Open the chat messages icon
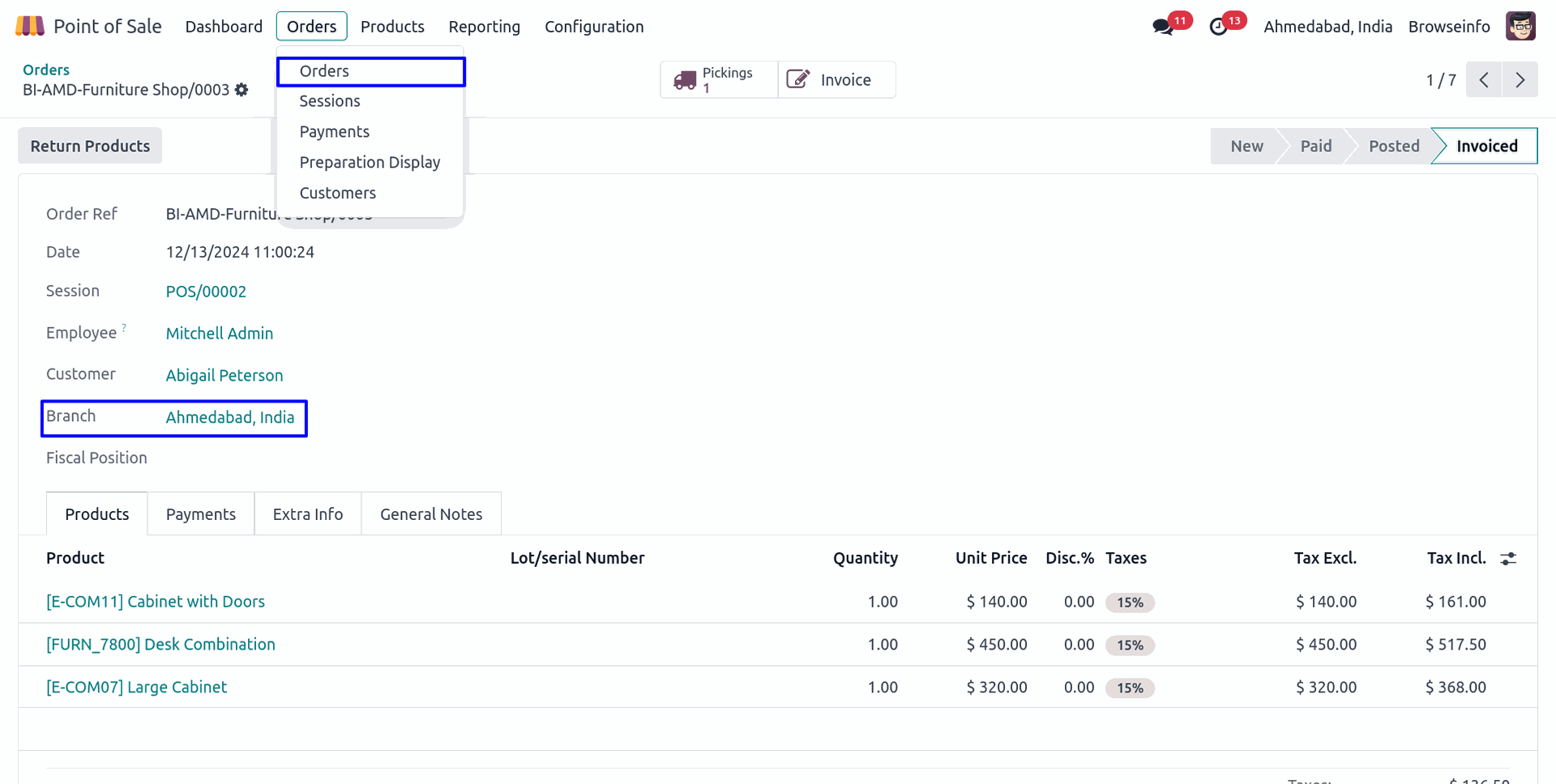 click(x=1163, y=27)
